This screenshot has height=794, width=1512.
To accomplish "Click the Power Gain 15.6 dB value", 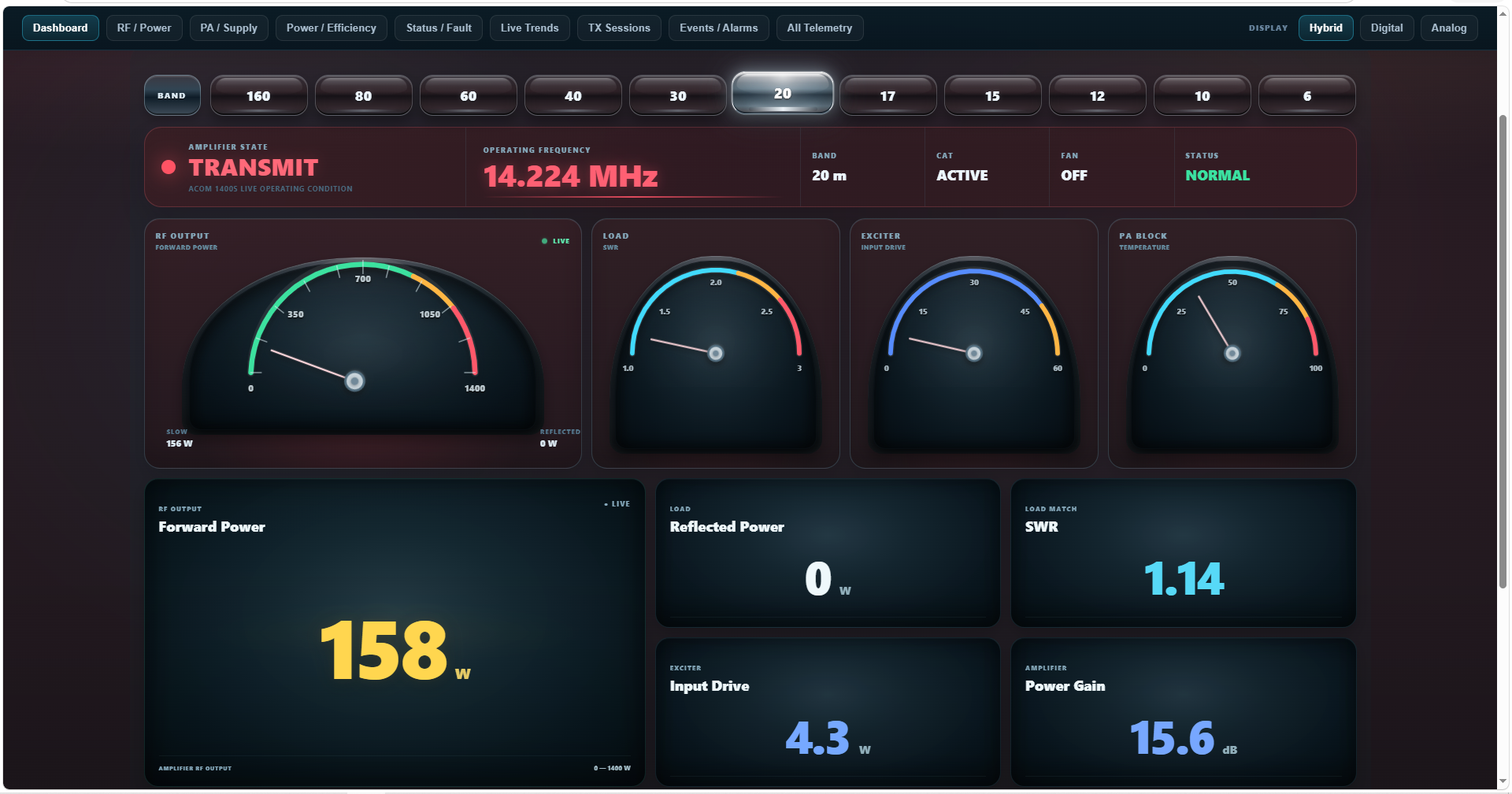I will tap(1183, 738).
